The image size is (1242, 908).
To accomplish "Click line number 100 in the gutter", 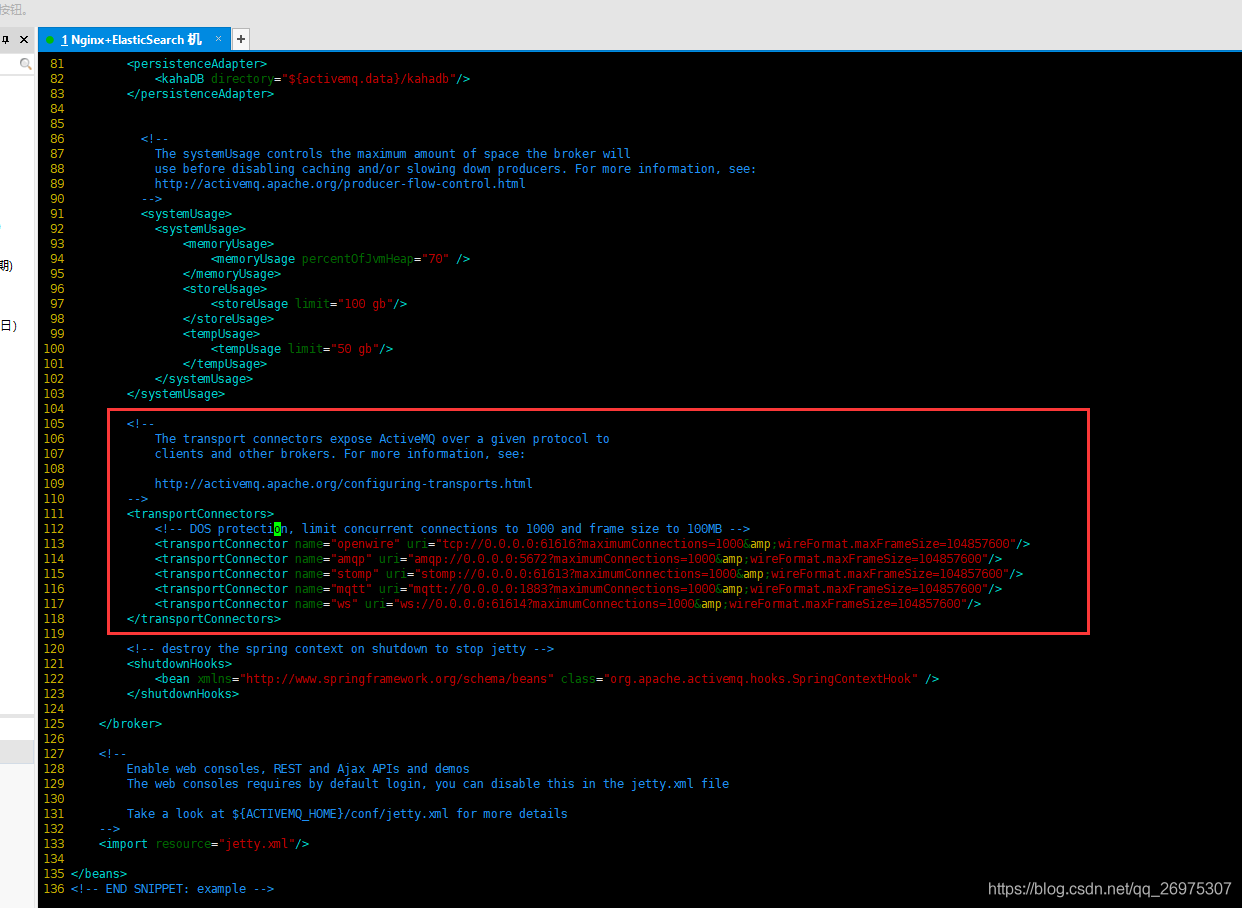I will point(53,349).
